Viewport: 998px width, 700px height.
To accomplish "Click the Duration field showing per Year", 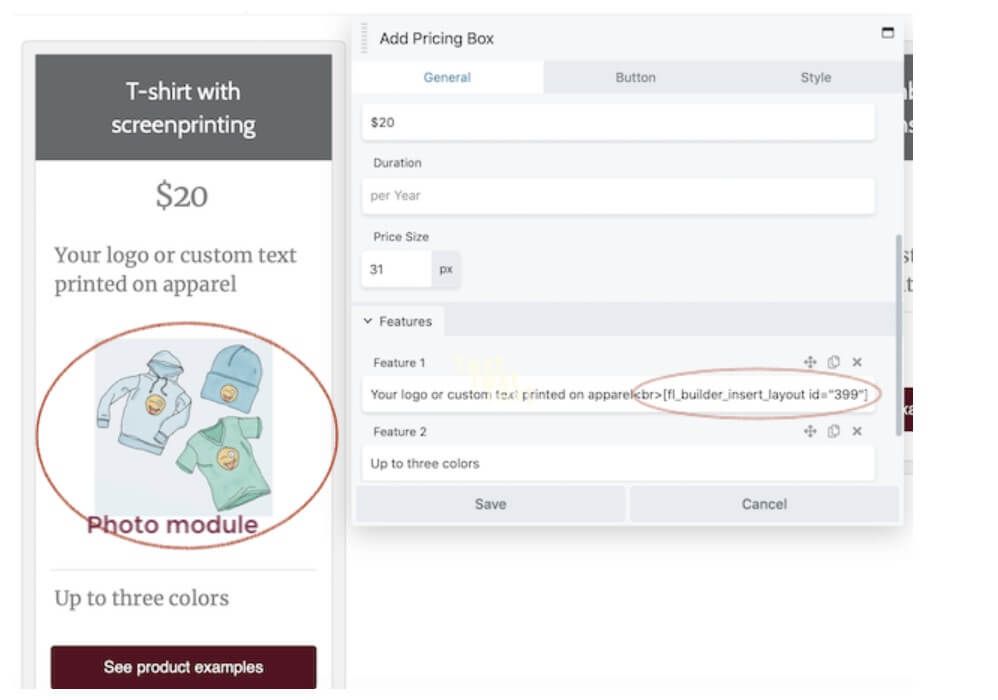I will (618, 195).
